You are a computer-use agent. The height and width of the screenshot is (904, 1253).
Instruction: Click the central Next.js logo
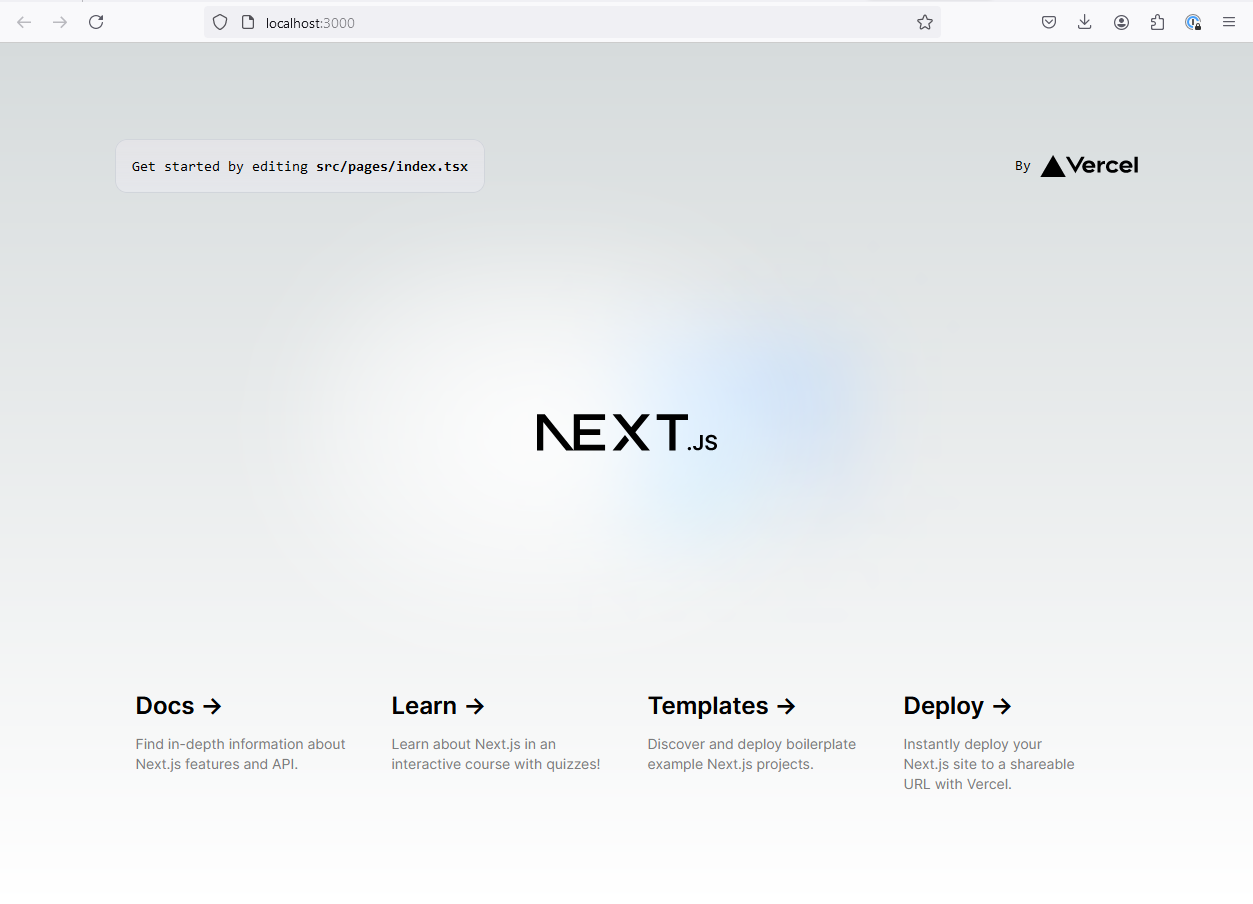626,433
